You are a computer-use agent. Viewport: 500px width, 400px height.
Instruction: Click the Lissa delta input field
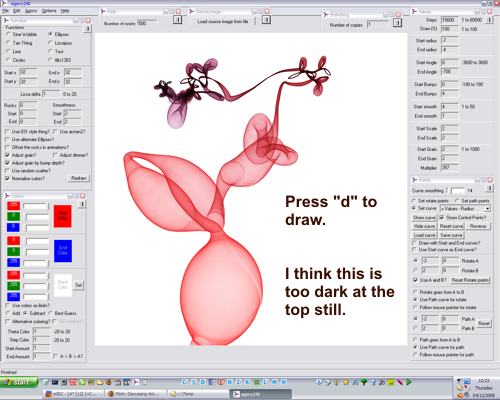pos(51,94)
